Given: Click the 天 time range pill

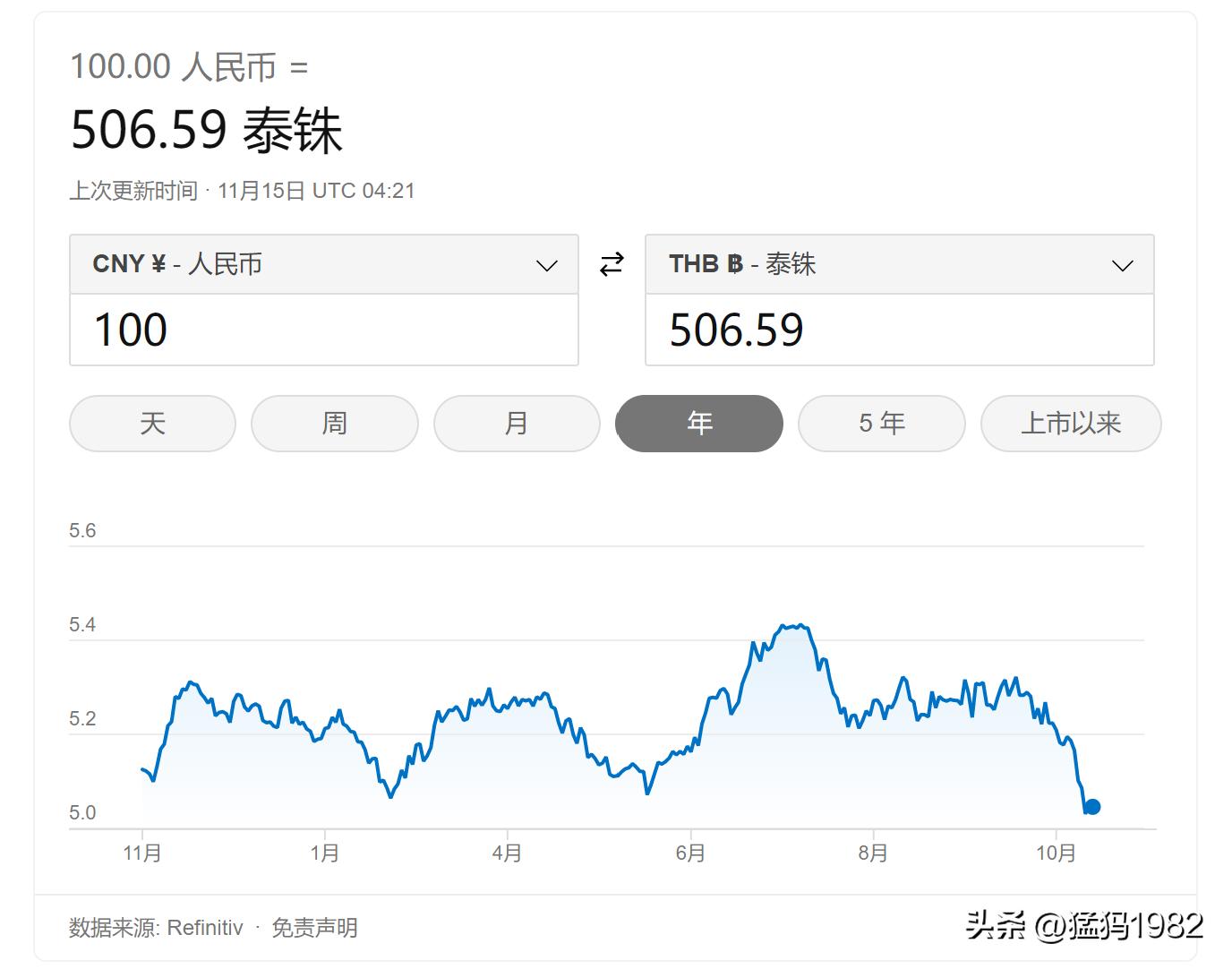Looking at the screenshot, I should (x=151, y=423).
